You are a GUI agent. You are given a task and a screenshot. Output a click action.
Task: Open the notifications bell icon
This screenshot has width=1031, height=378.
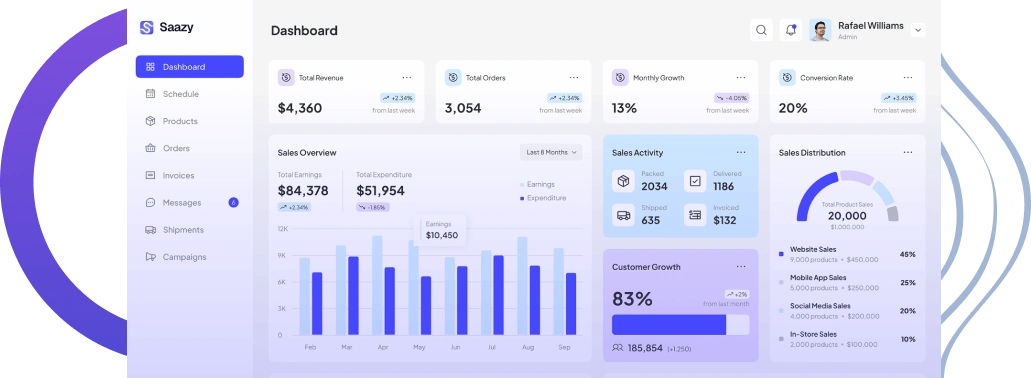(790, 30)
